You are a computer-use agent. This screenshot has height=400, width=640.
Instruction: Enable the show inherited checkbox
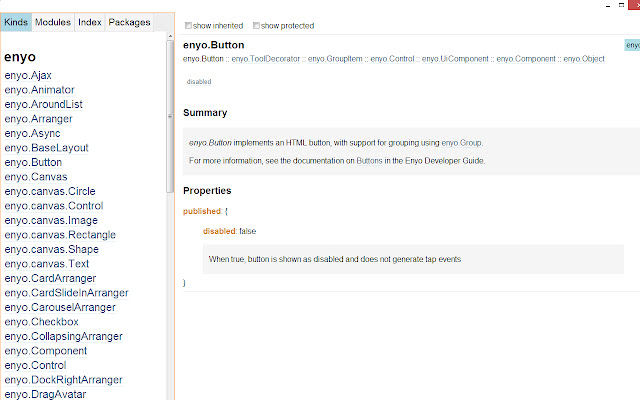click(x=189, y=25)
